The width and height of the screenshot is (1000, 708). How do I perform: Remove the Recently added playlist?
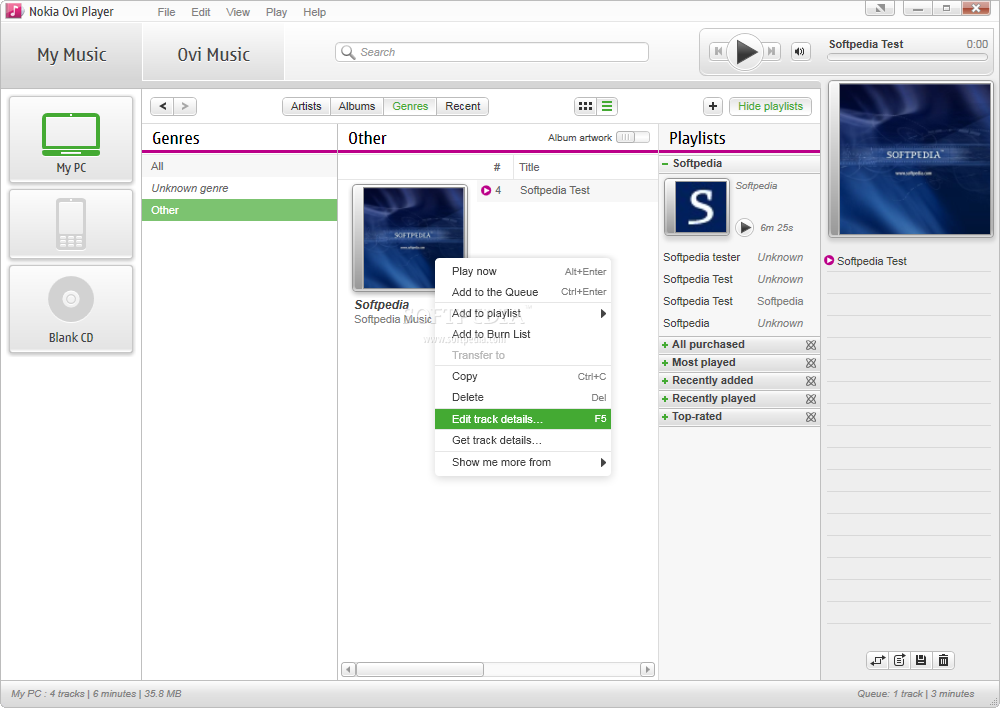pyautogui.click(x=811, y=381)
